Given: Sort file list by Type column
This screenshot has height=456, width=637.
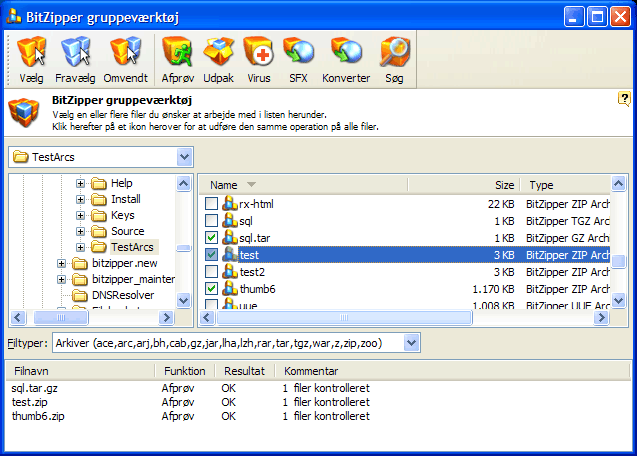Looking at the screenshot, I should click(565, 185).
